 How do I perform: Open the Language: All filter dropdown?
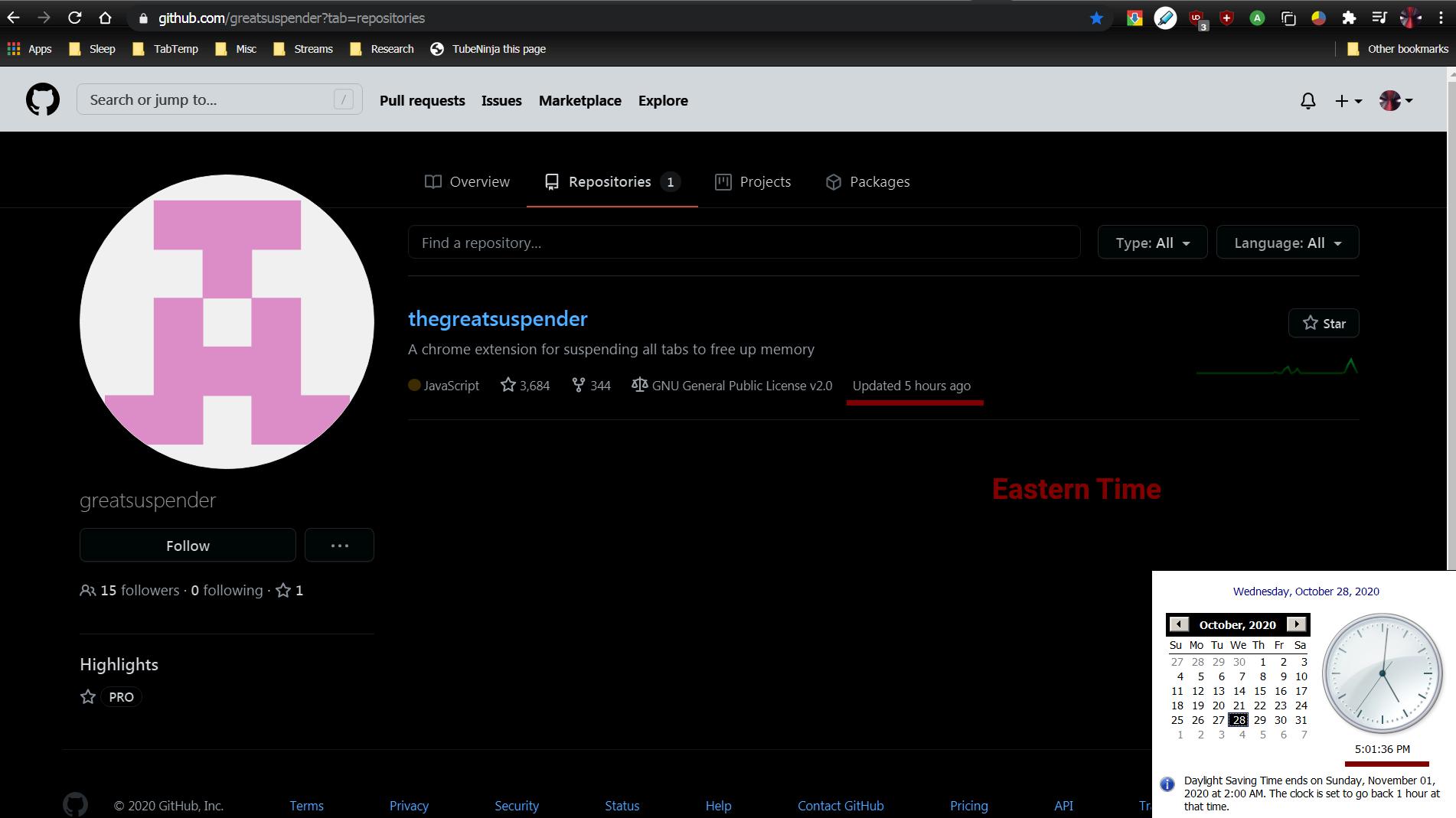(1288, 243)
